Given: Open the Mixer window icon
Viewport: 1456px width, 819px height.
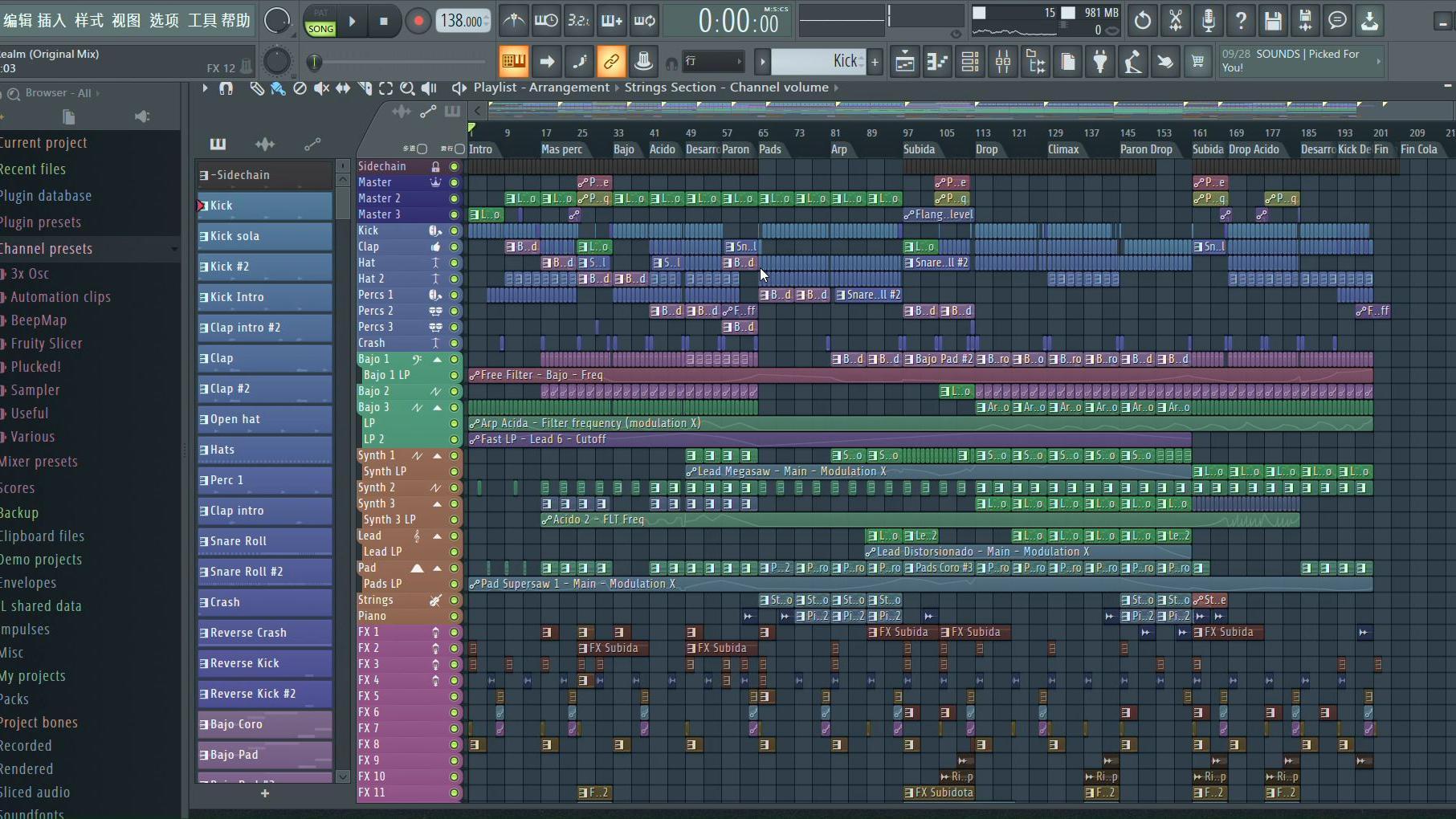Looking at the screenshot, I should coord(1003,62).
